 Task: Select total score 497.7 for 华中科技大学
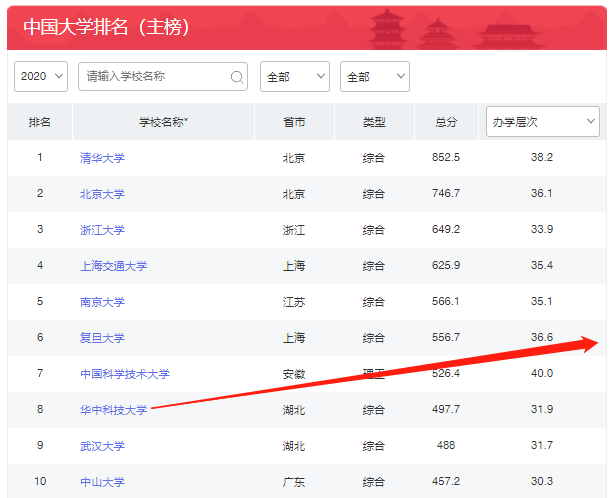(446, 409)
